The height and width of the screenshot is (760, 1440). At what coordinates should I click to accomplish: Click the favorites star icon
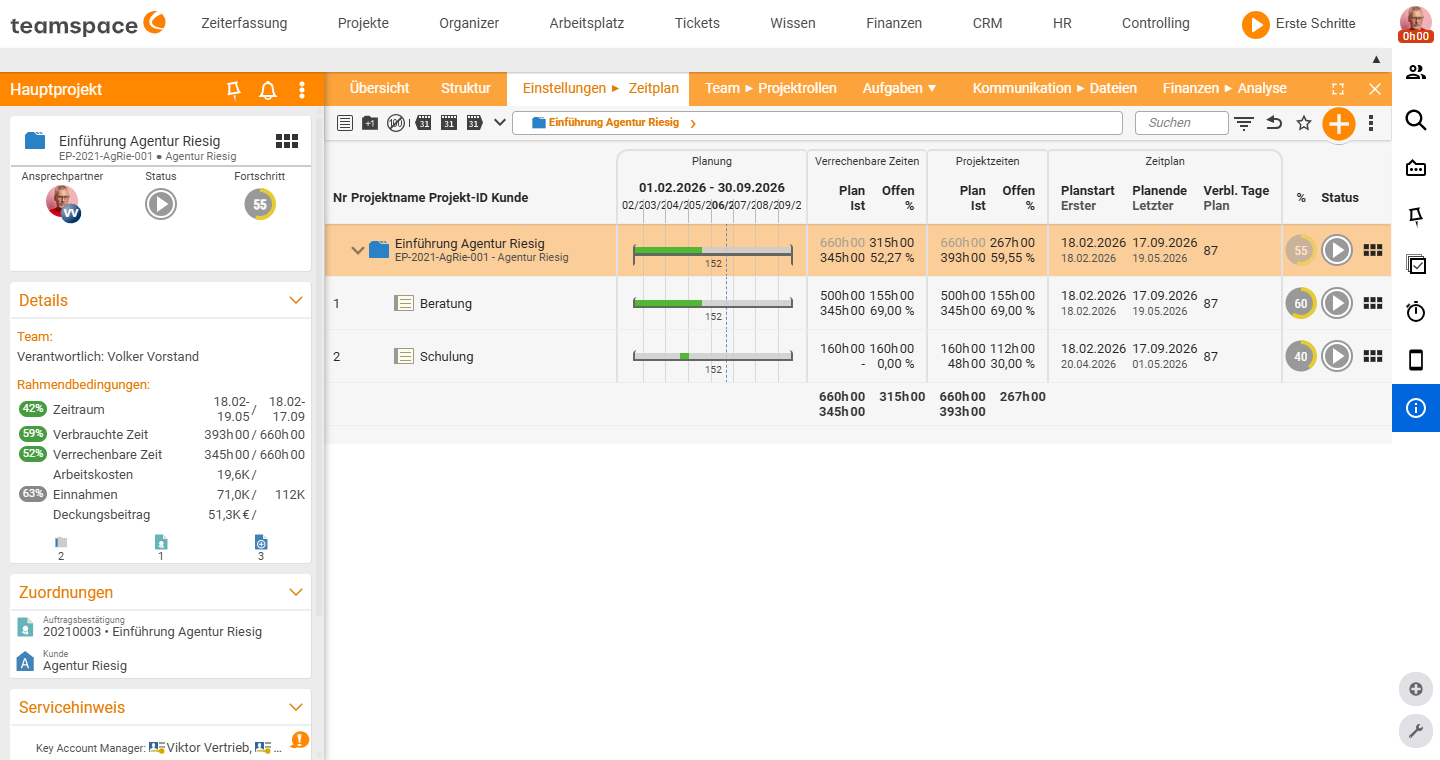[x=1304, y=123]
